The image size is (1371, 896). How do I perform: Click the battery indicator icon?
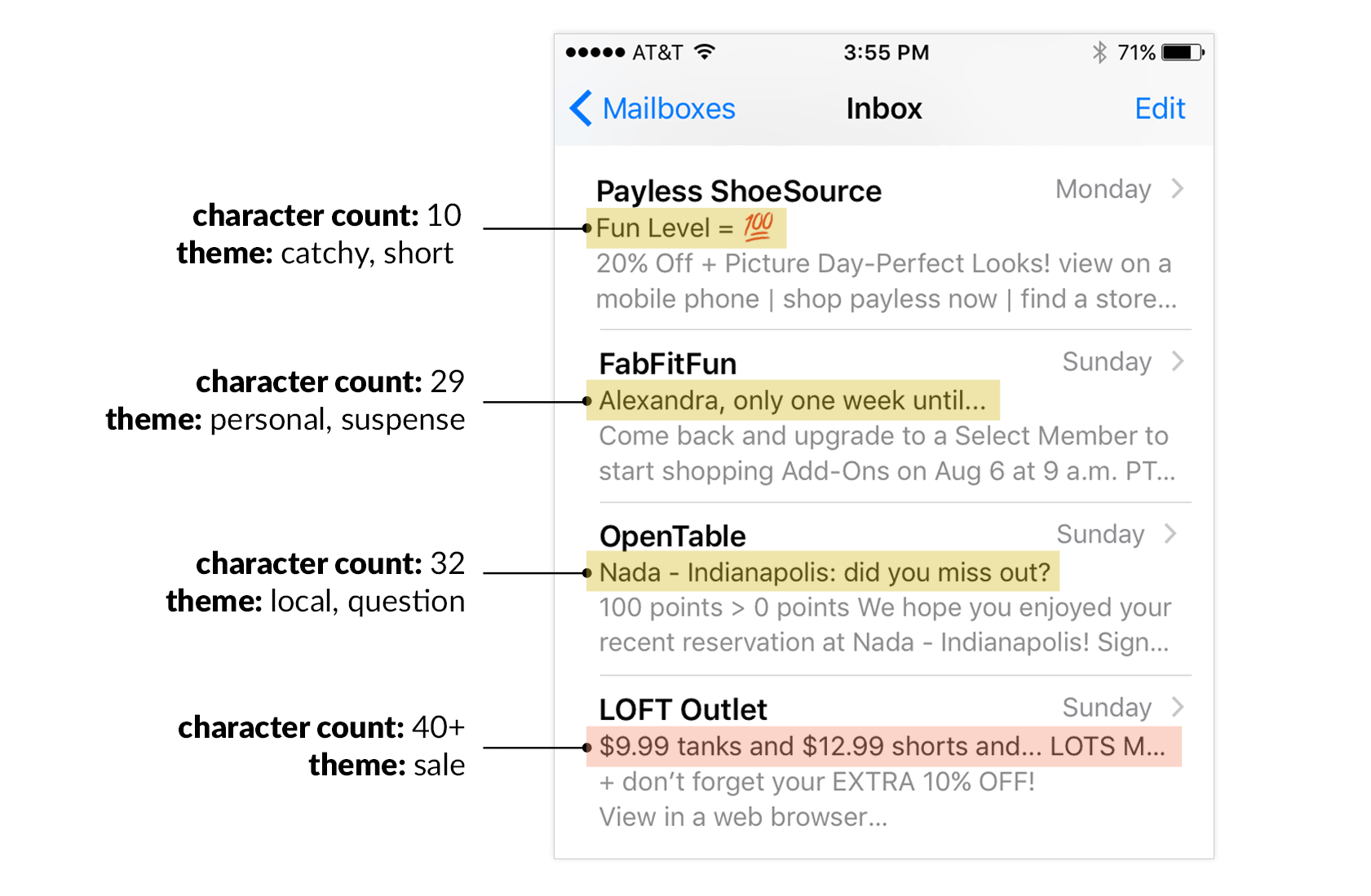1183,52
